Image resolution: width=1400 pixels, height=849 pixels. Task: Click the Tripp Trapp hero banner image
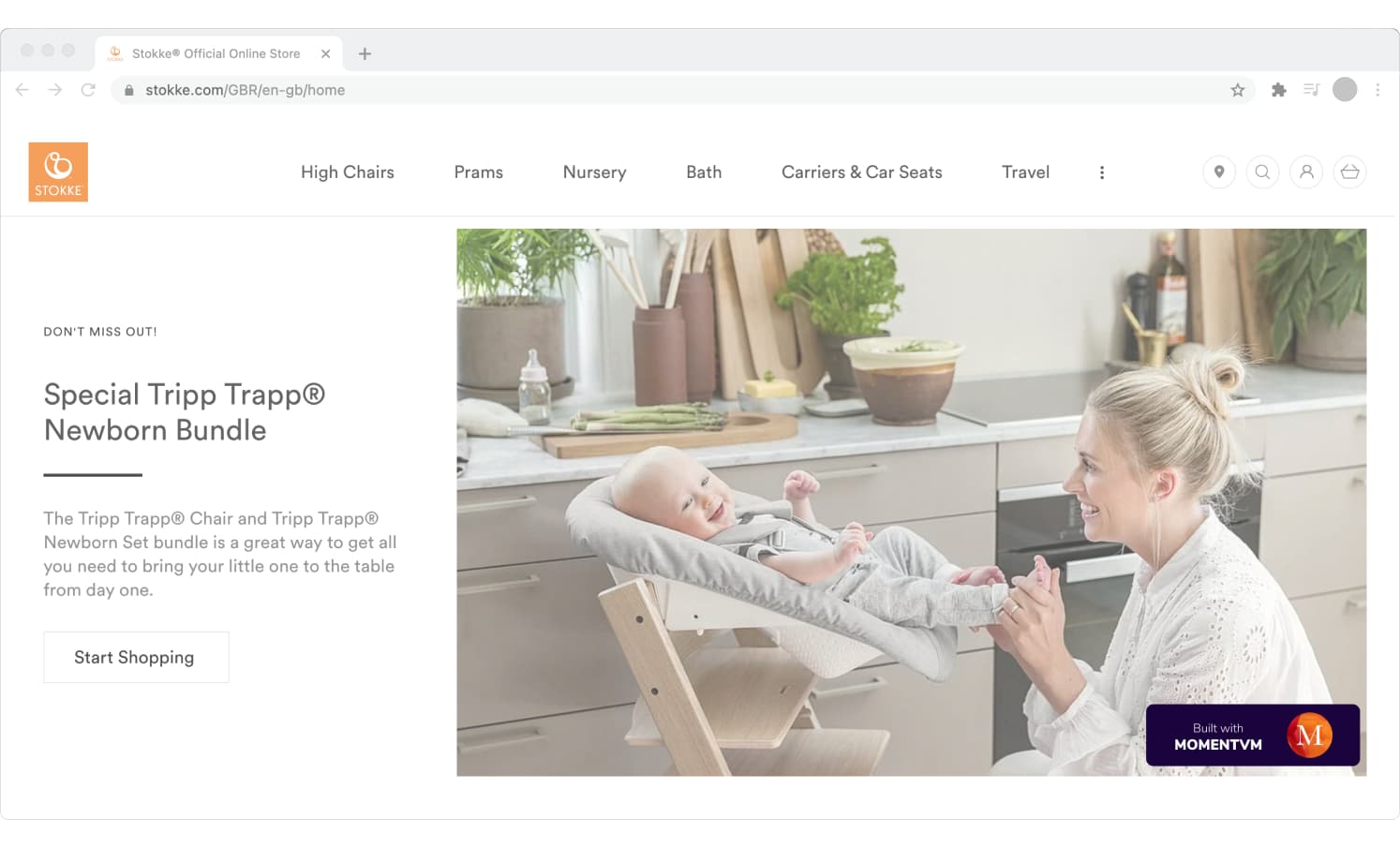point(911,502)
